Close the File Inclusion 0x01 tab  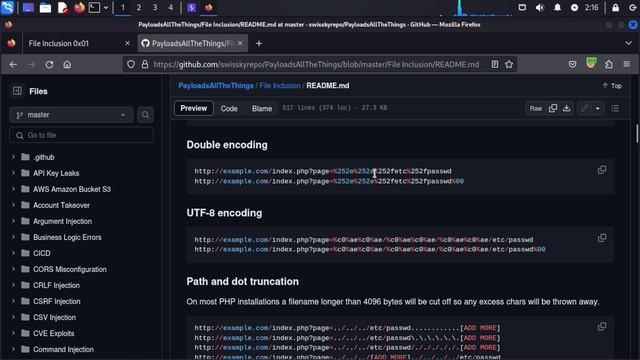point(127,43)
